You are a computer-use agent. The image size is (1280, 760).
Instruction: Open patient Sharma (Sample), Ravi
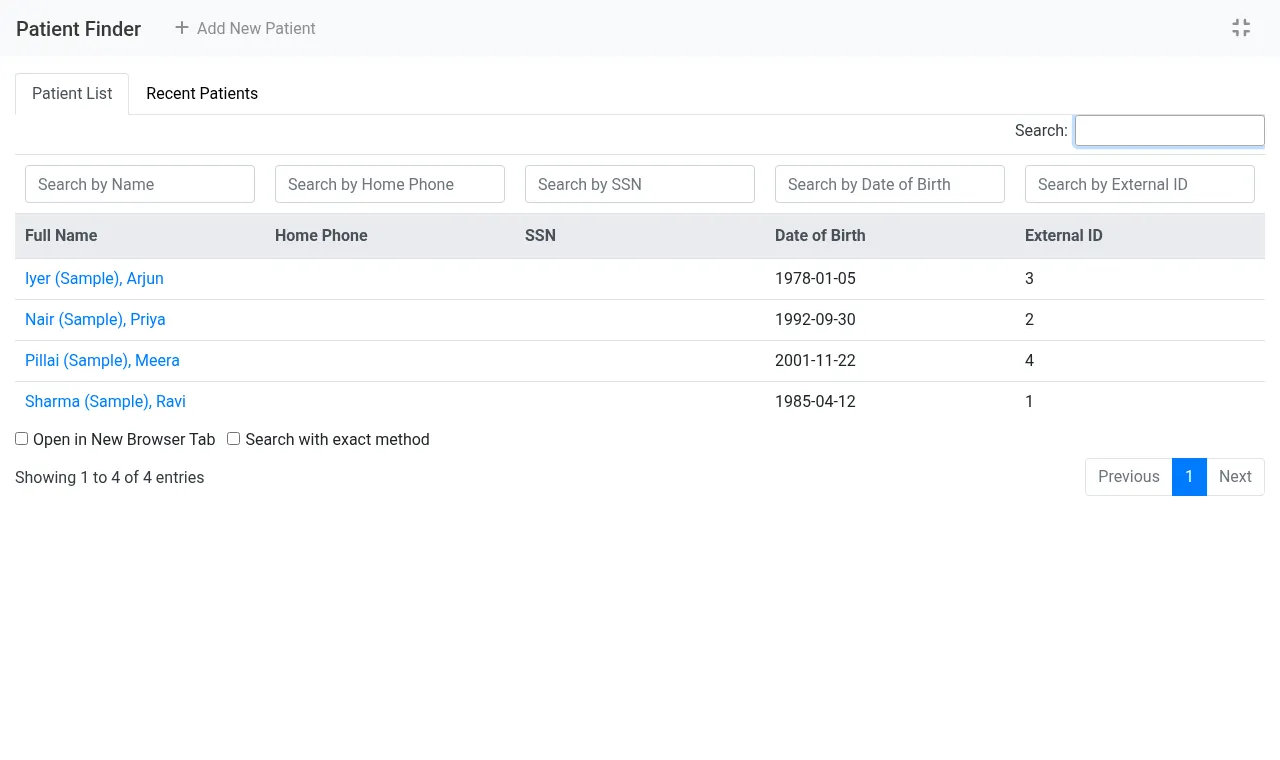pyautogui.click(x=105, y=402)
